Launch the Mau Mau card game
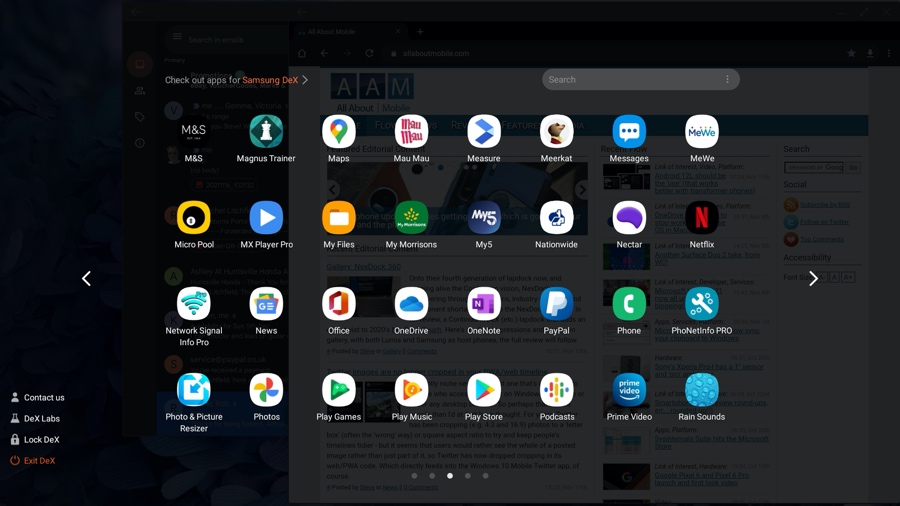 point(411,132)
